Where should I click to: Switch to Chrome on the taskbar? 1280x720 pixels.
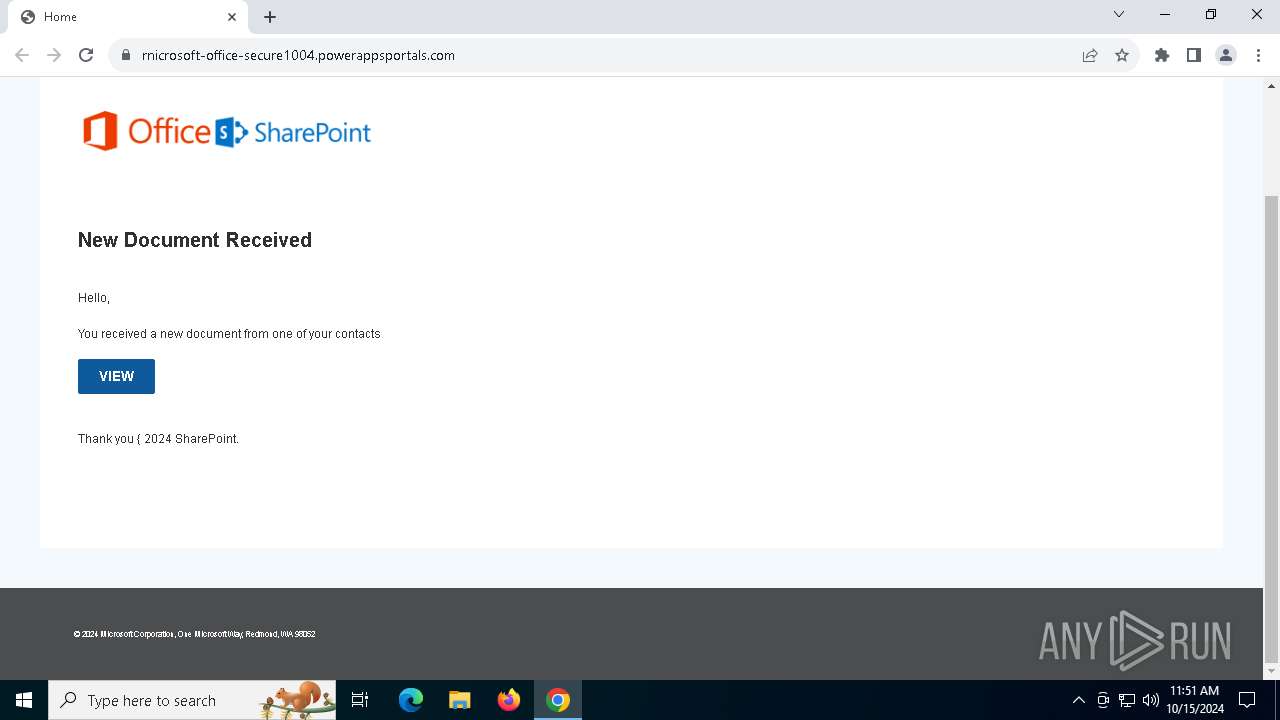(558, 700)
